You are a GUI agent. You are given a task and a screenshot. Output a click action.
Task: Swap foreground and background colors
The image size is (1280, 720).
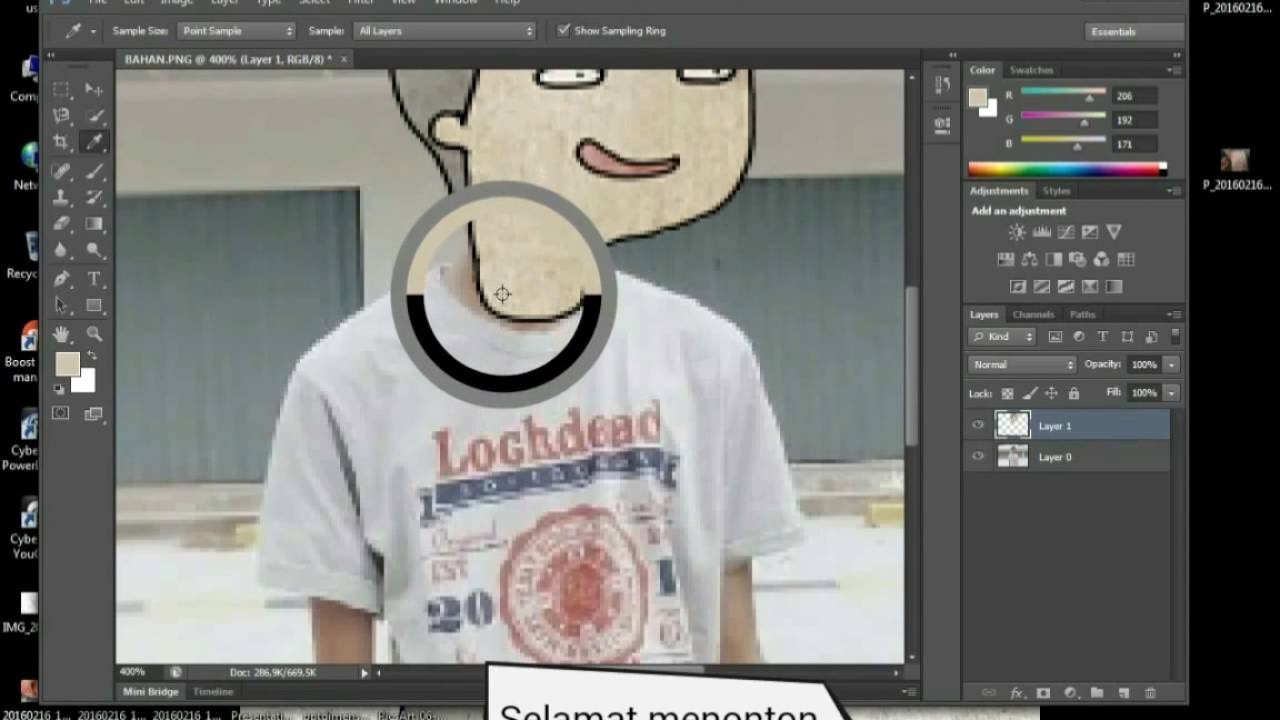click(91, 356)
